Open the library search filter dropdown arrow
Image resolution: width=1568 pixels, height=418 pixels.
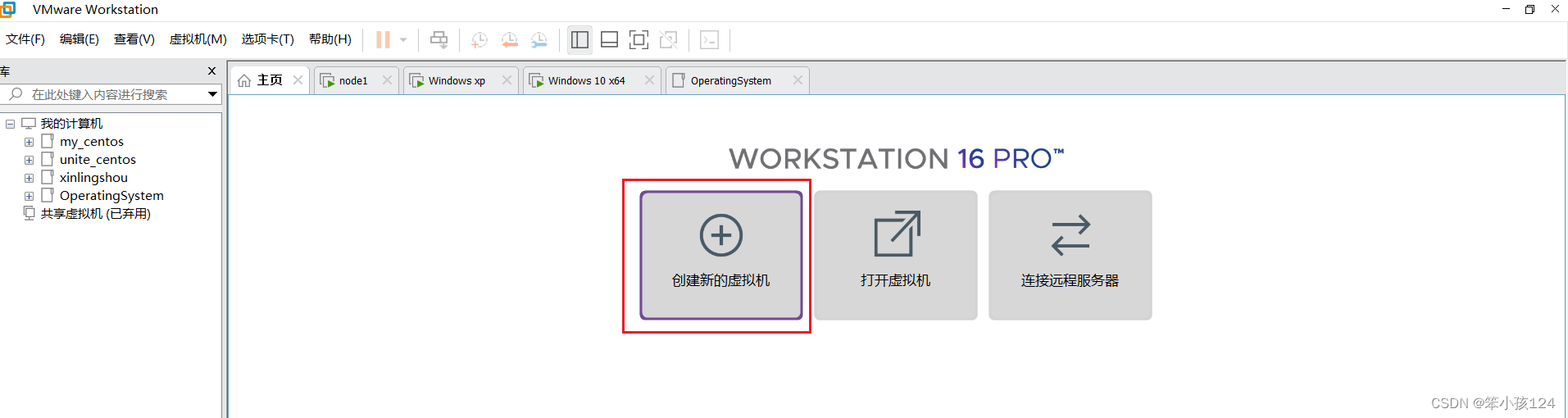[212, 94]
